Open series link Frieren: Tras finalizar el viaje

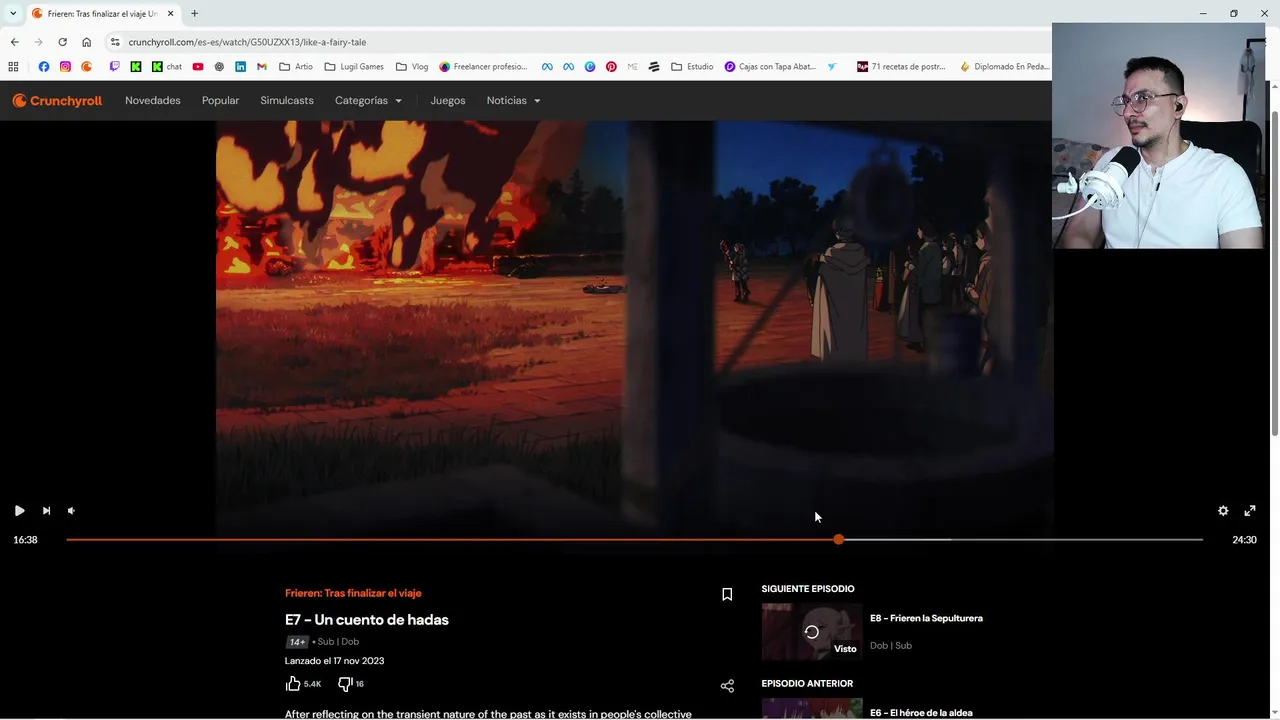coord(353,593)
